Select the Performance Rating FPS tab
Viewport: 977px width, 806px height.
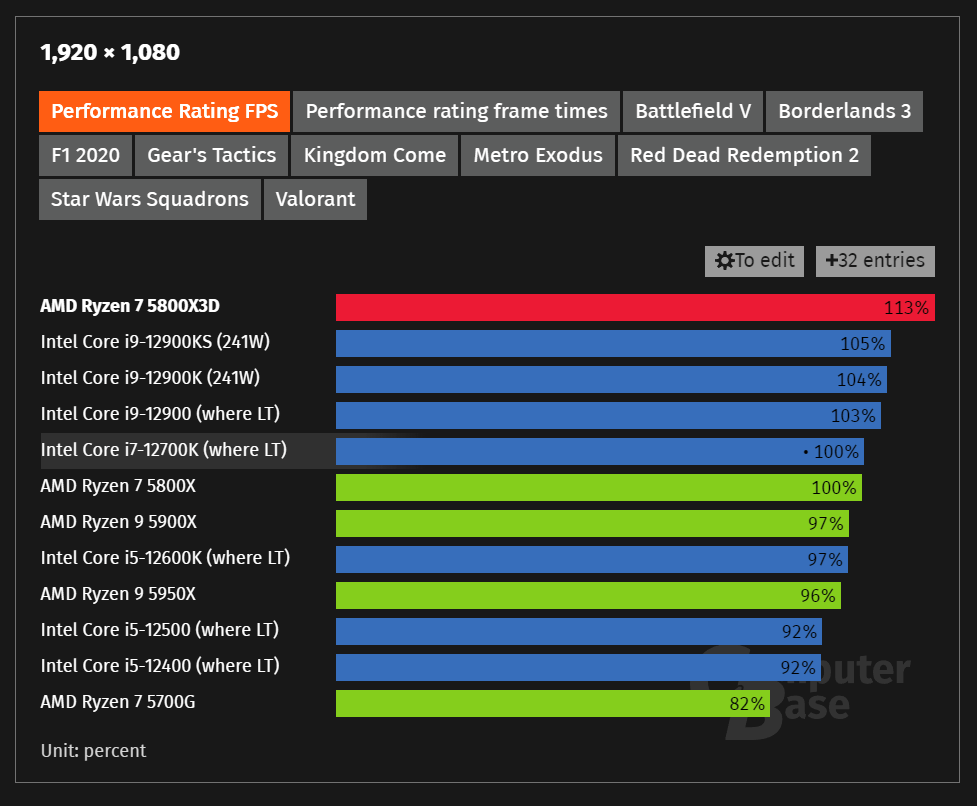[164, 111]
